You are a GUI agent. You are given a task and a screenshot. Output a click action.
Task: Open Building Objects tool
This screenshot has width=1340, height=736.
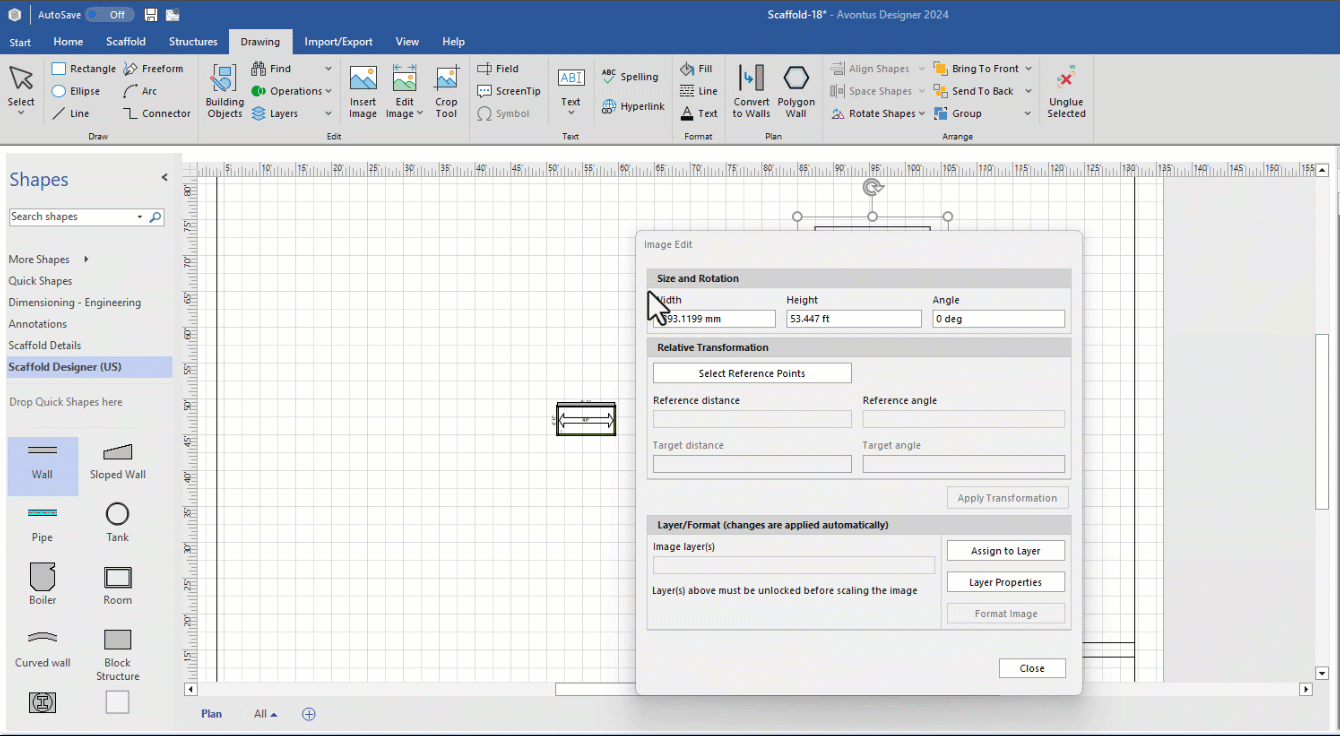tap(224, 80)
